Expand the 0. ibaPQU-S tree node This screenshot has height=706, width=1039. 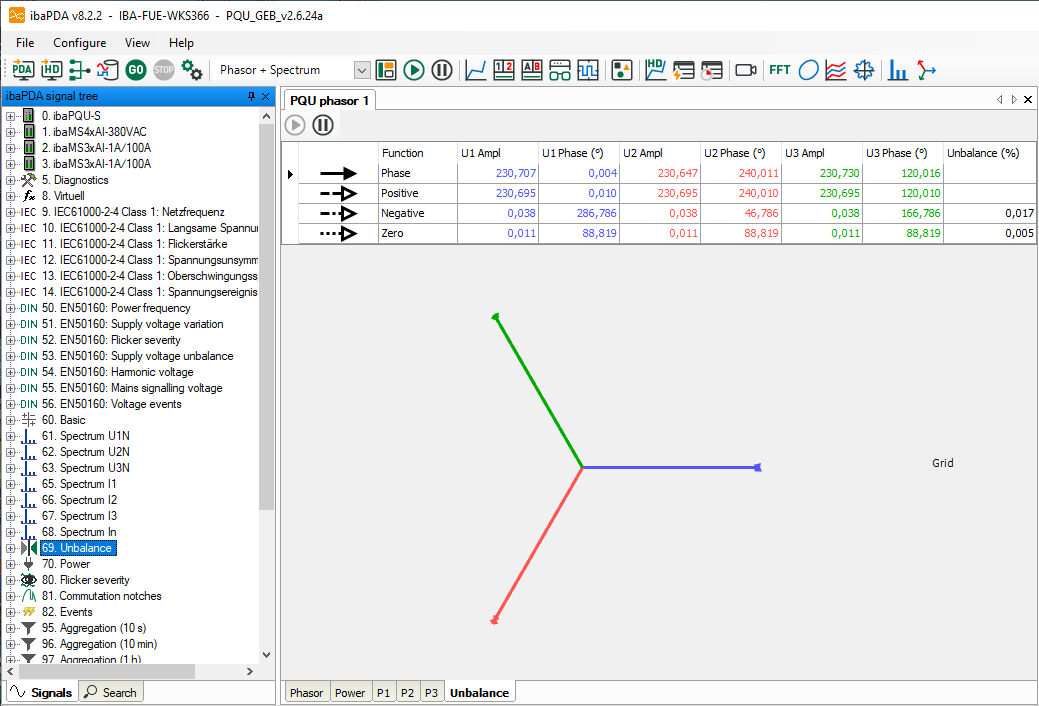click(x=11, y=116)
